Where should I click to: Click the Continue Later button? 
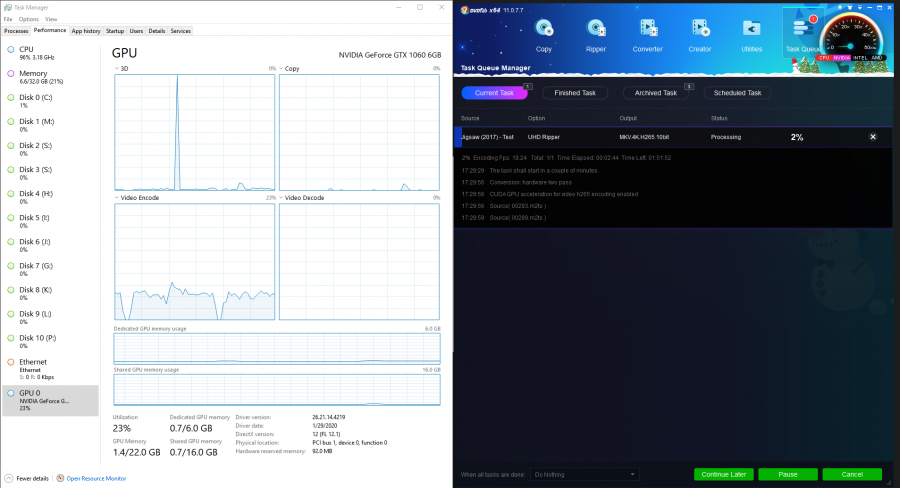click(723, 474)
